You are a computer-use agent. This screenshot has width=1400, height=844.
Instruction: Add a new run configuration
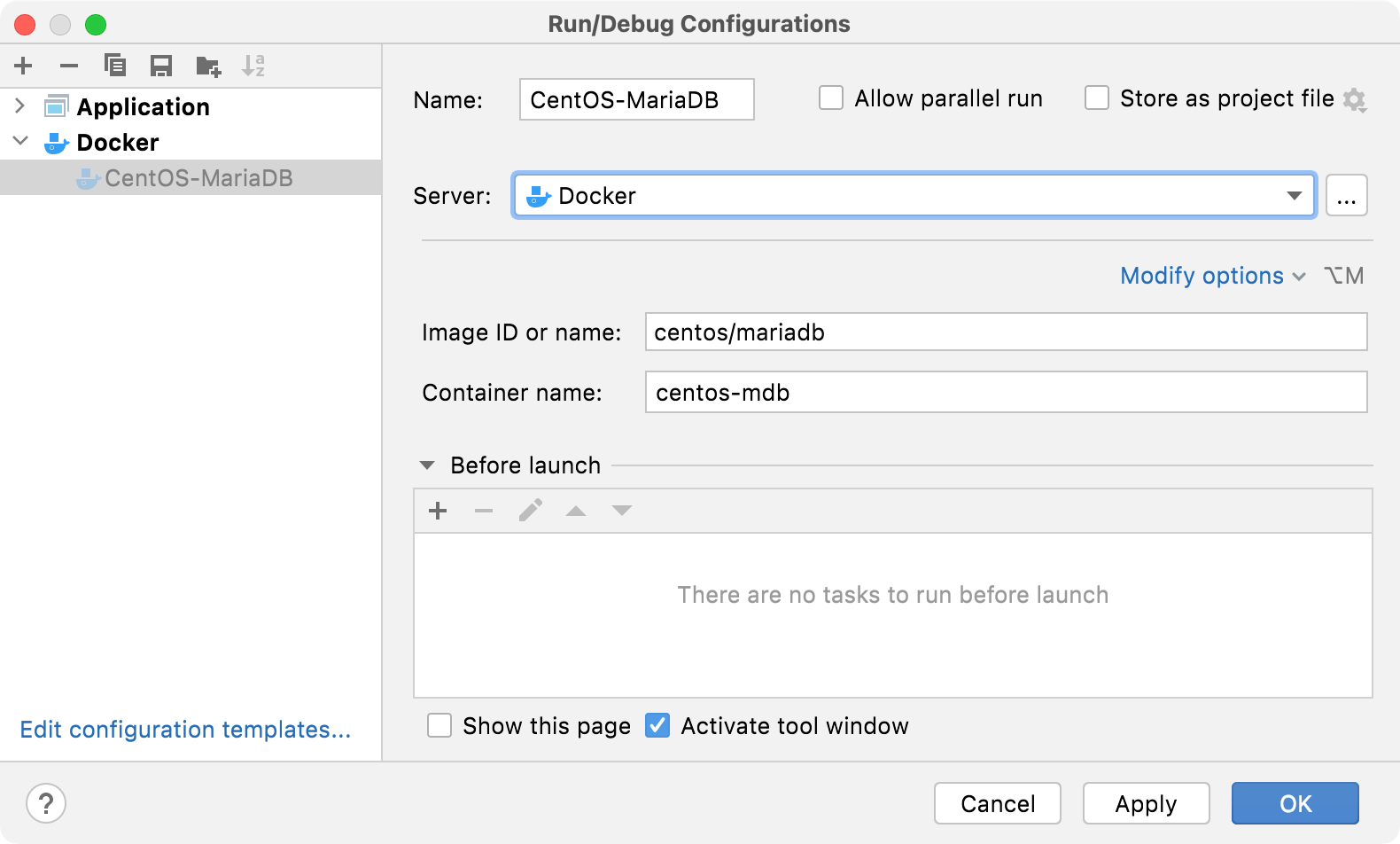(23, 66)
